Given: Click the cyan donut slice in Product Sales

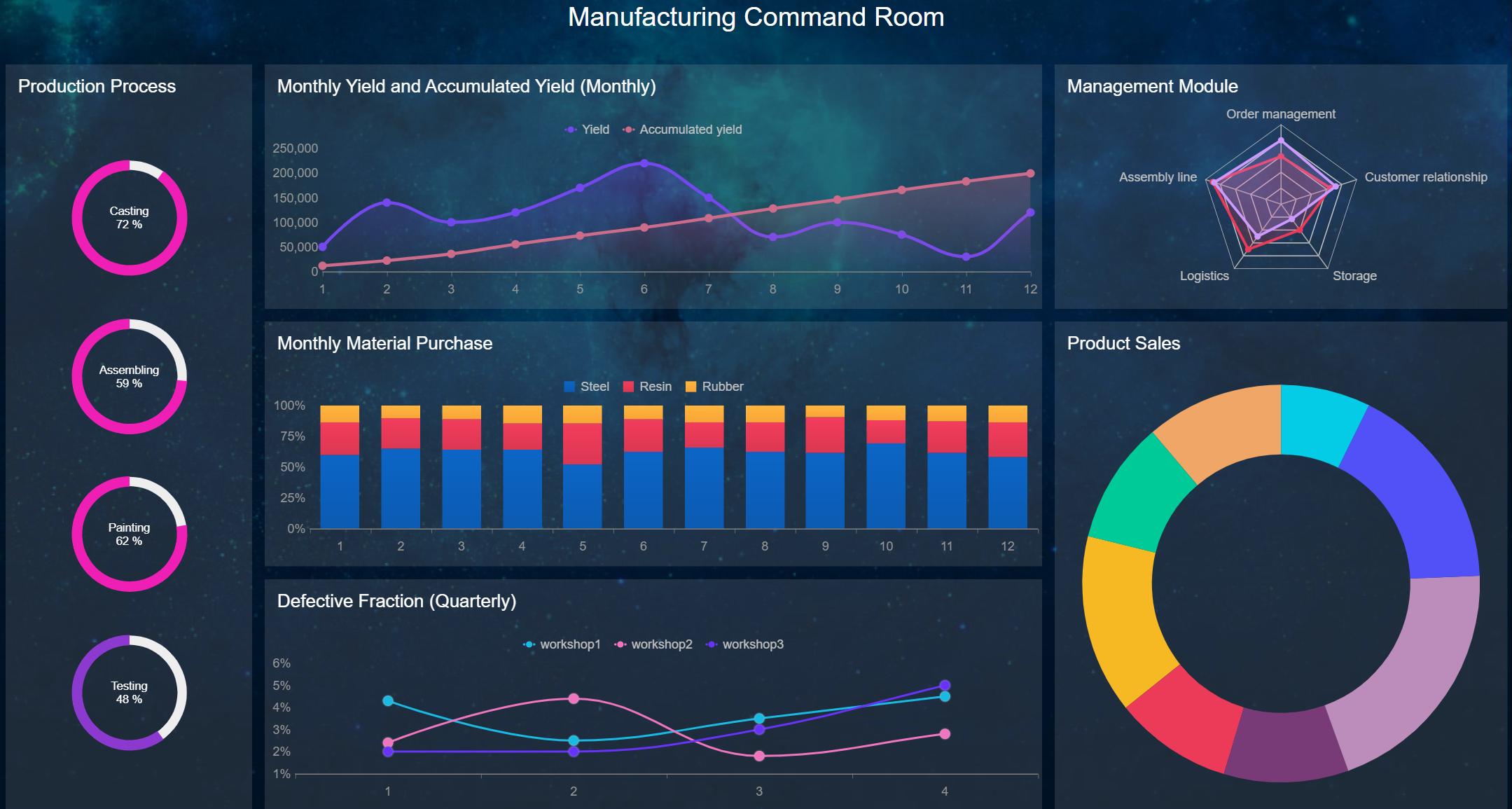Looking at the screenshot, I should tap(1318, 422).
